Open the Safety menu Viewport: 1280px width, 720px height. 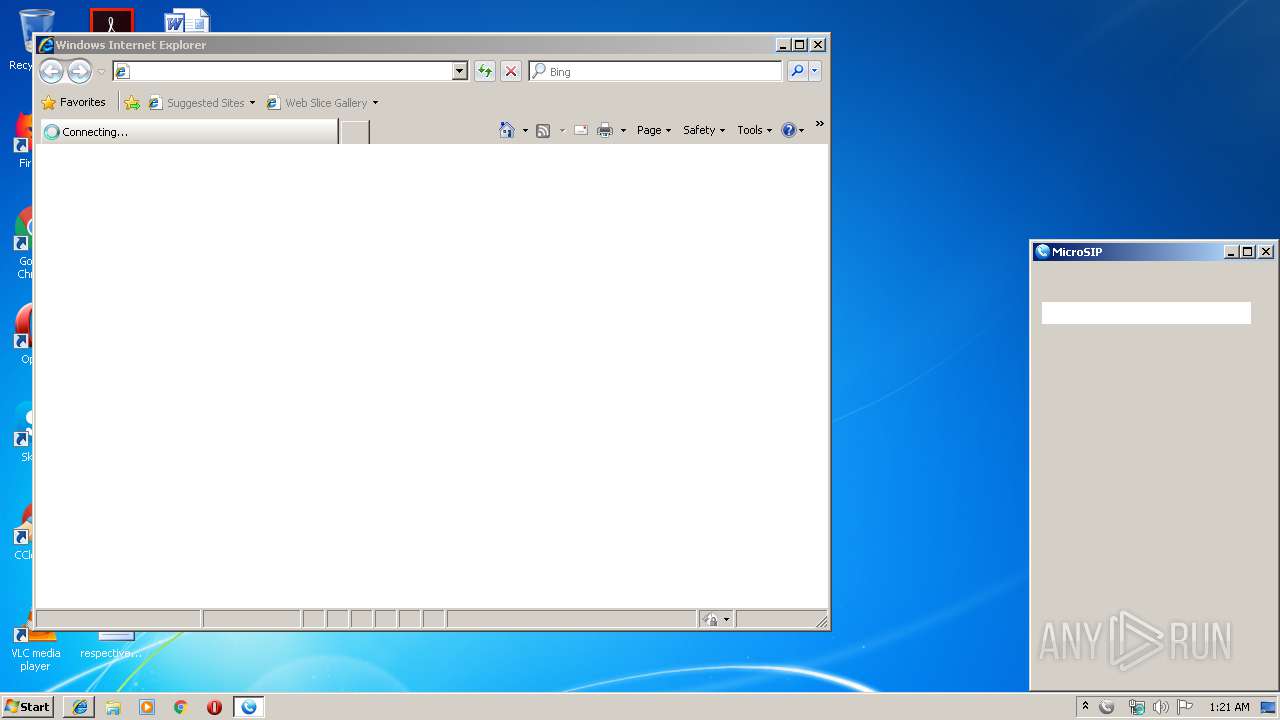click(x=704, y=130)
